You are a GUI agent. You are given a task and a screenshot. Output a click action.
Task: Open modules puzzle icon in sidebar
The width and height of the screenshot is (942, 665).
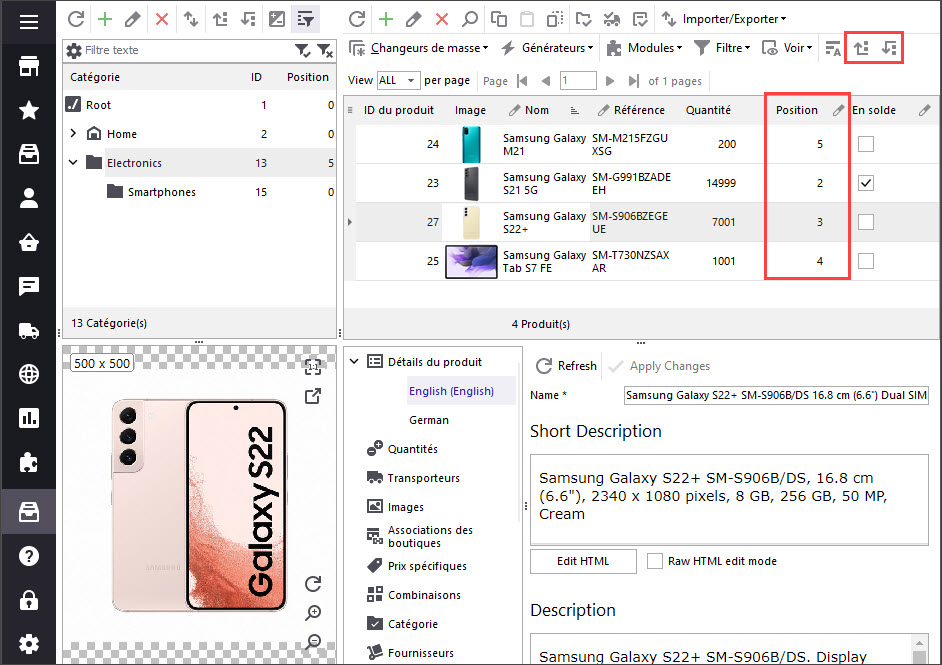pos(28,463)
